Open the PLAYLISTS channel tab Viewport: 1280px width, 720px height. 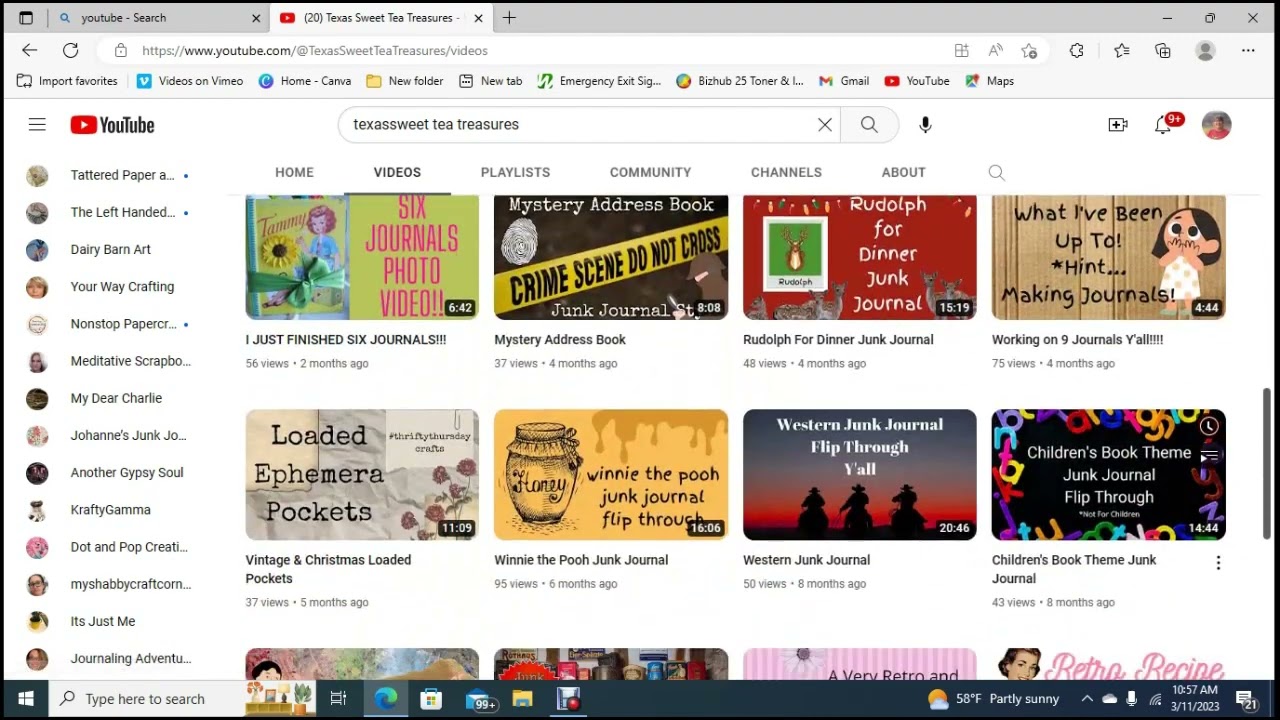tap(515, 173)
